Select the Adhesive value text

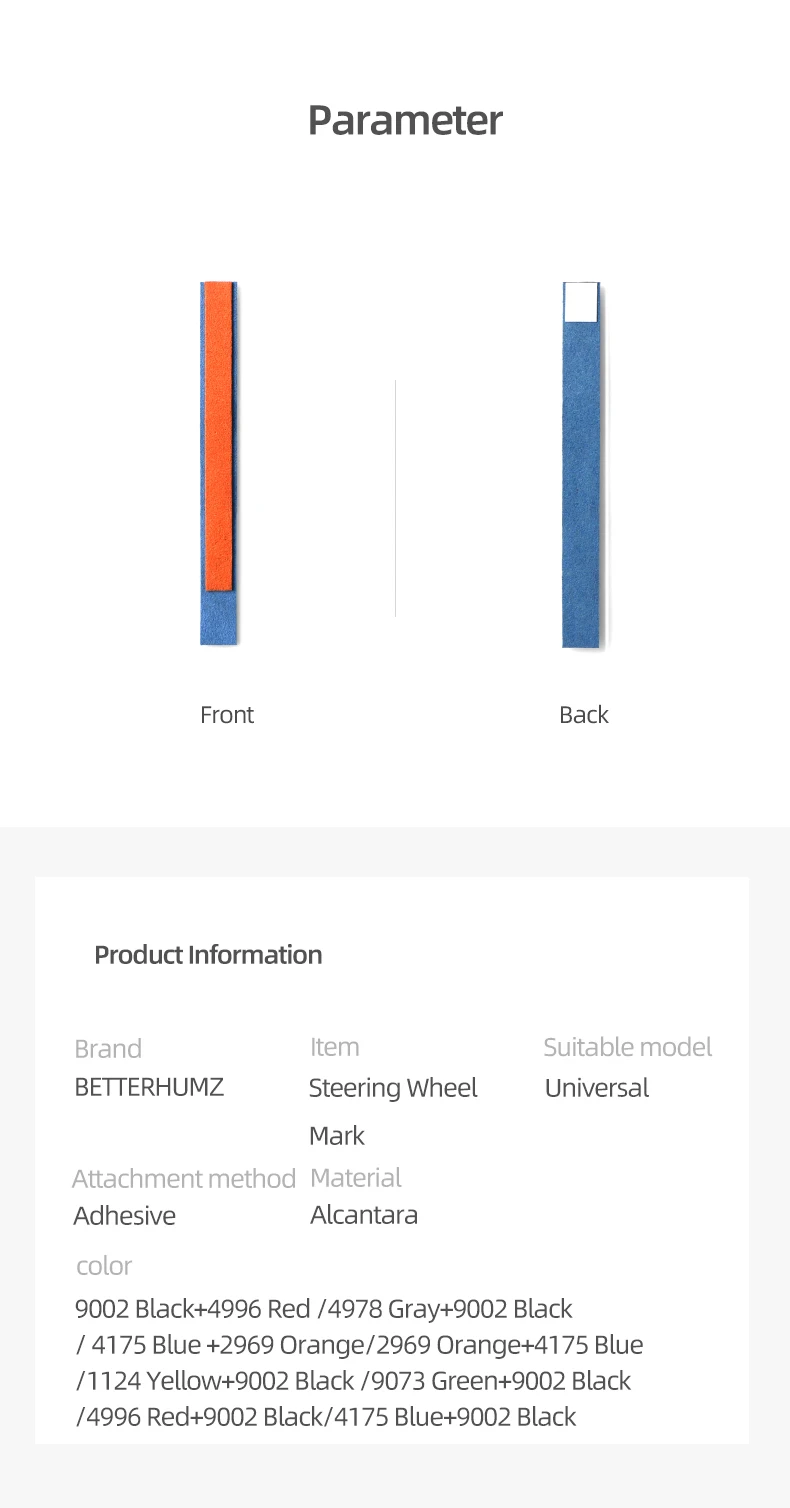[124, 1216]
